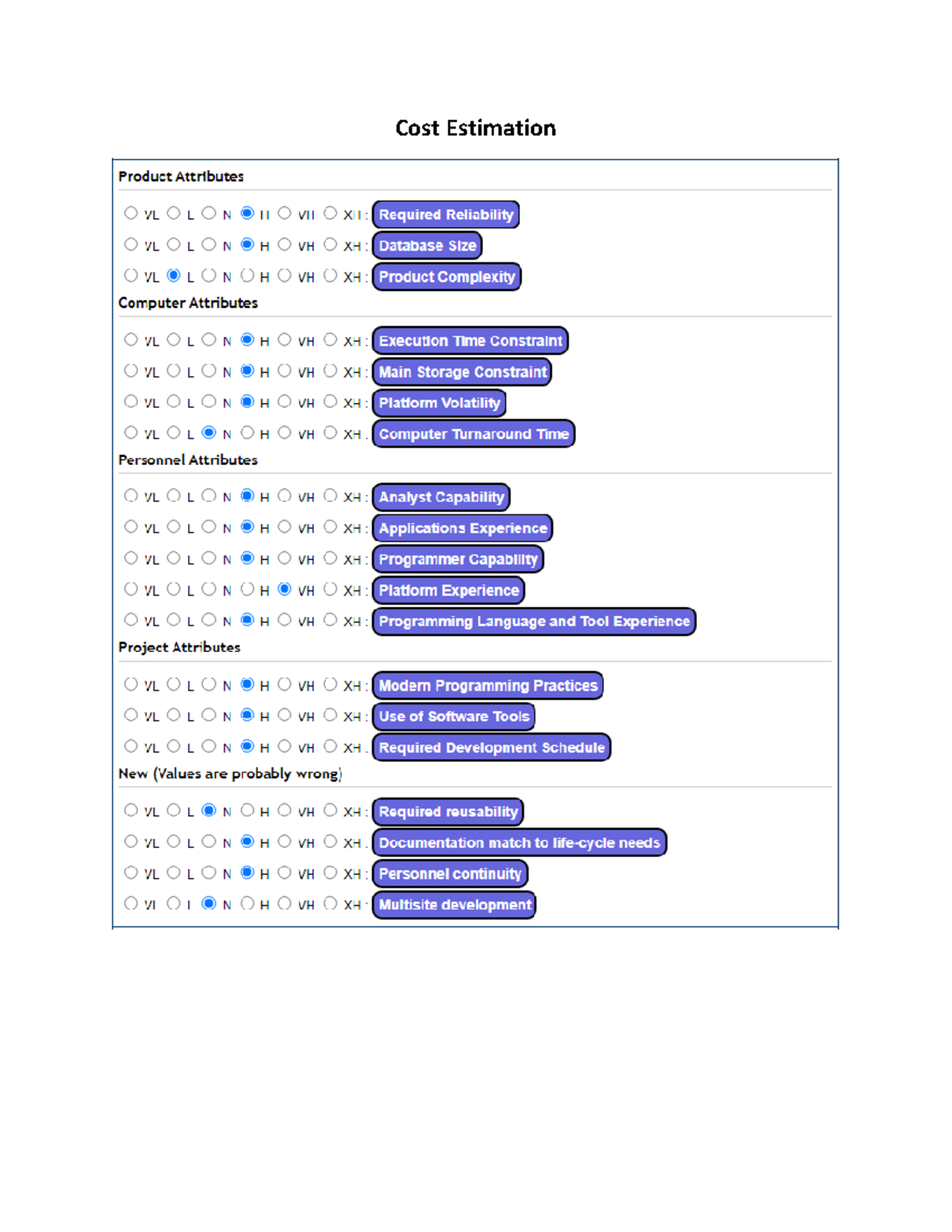Open Programming Language and Tool Experience
Screen dimensions: 952x1232
coord(534,621)
